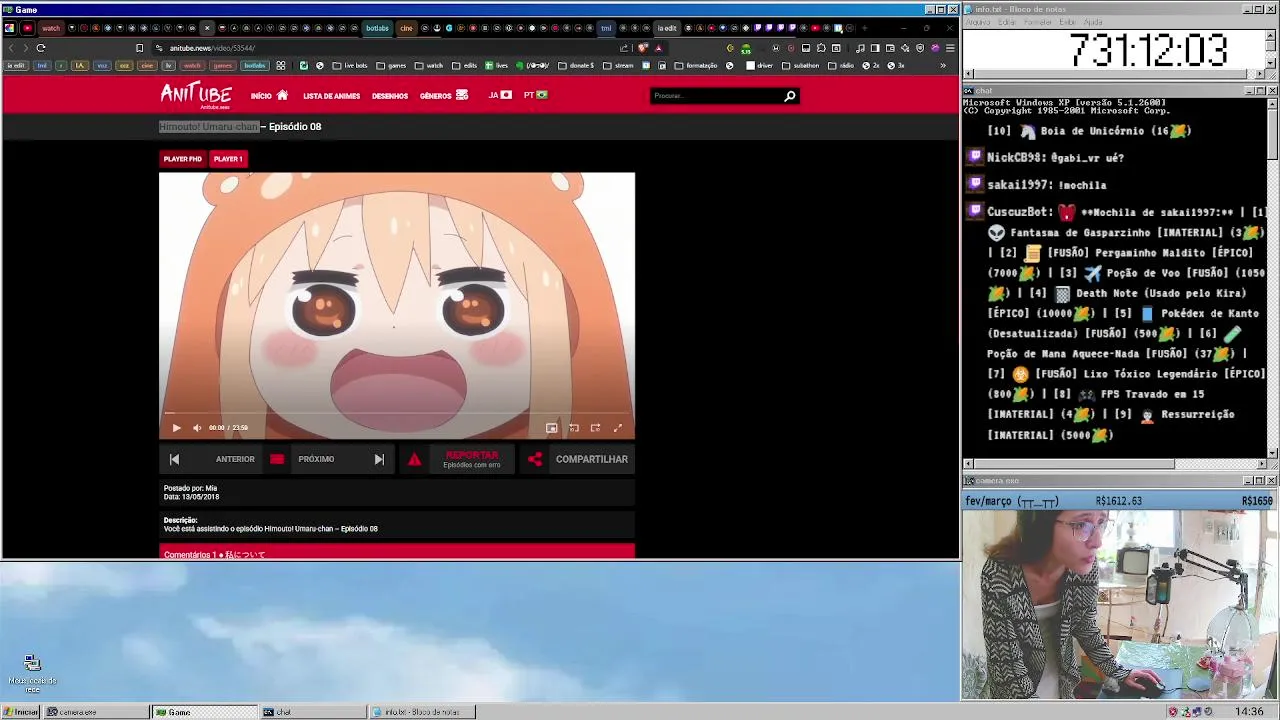Click the Iniciar start button
This screenshot has height=720, width=1280.
pos(20,712)
